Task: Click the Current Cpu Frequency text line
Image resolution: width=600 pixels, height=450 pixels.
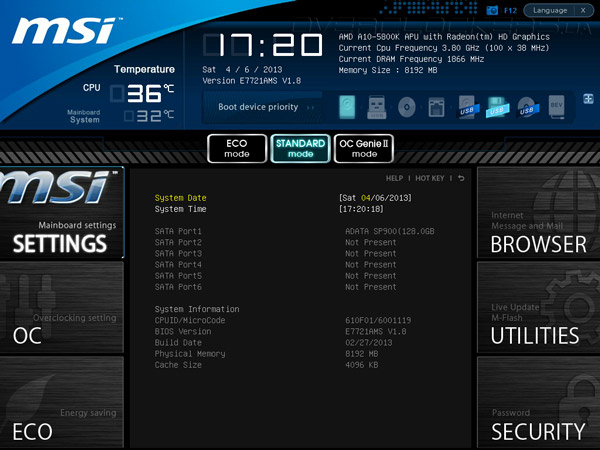Action: [444, 48]
